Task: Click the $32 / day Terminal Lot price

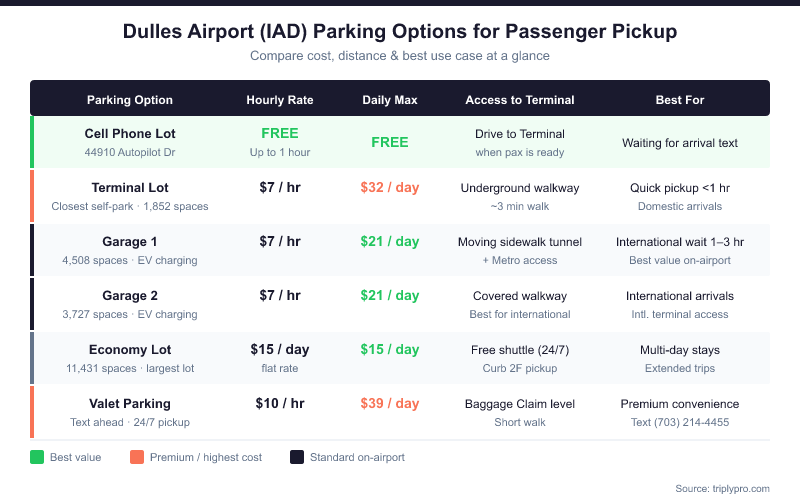Action: [390, 188]
